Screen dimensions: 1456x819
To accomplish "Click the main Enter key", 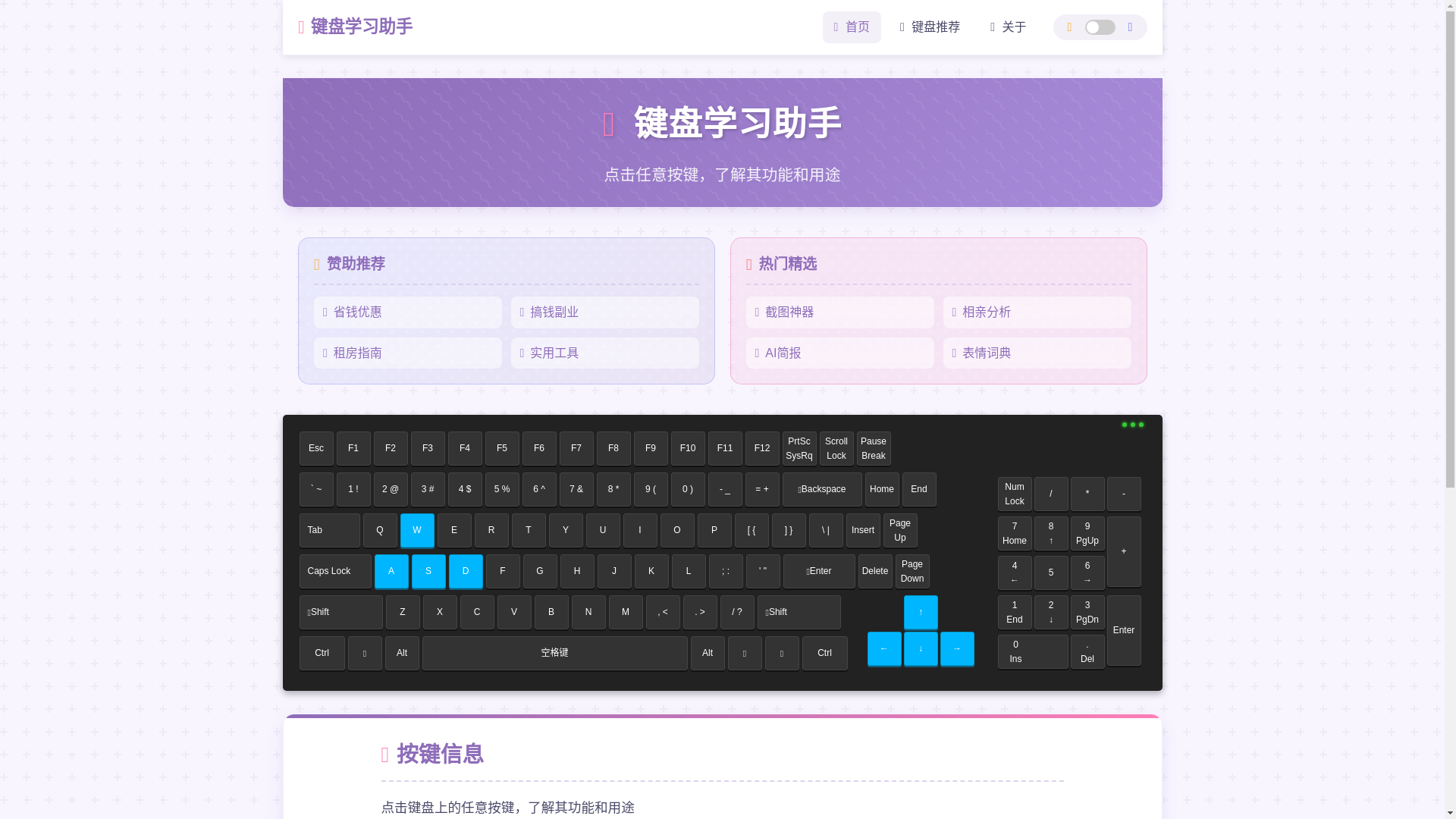I will (819, 571).
